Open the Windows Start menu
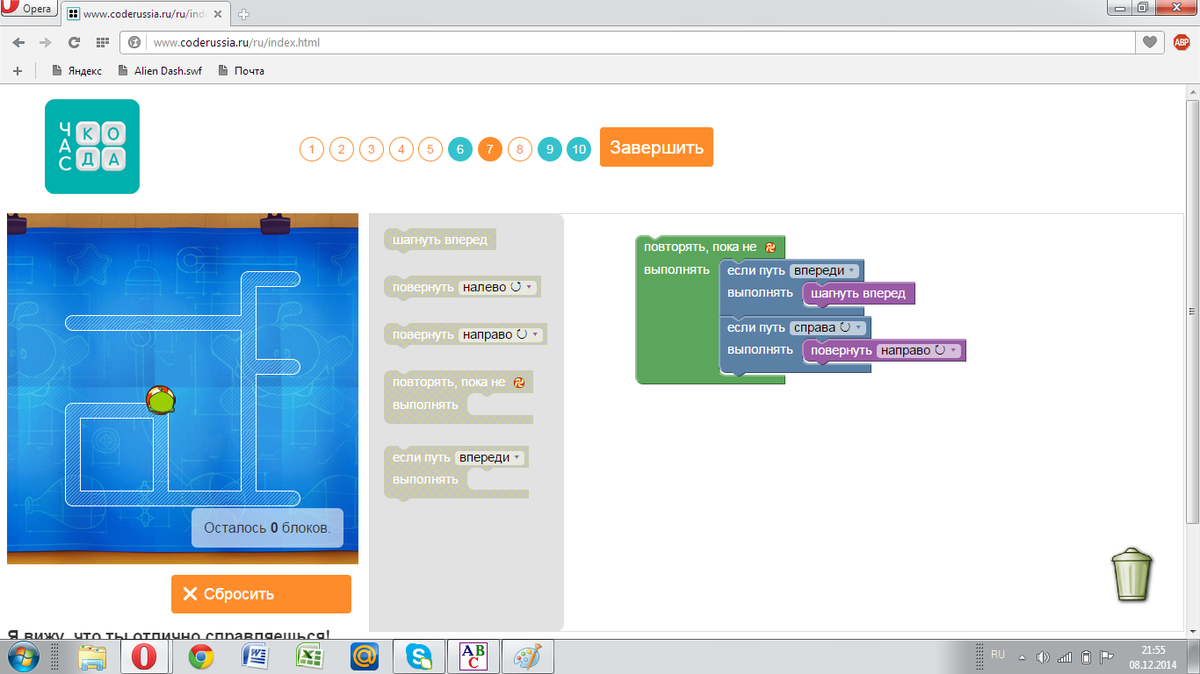This screenshot has height=674, width=1200. click(22, 657)
